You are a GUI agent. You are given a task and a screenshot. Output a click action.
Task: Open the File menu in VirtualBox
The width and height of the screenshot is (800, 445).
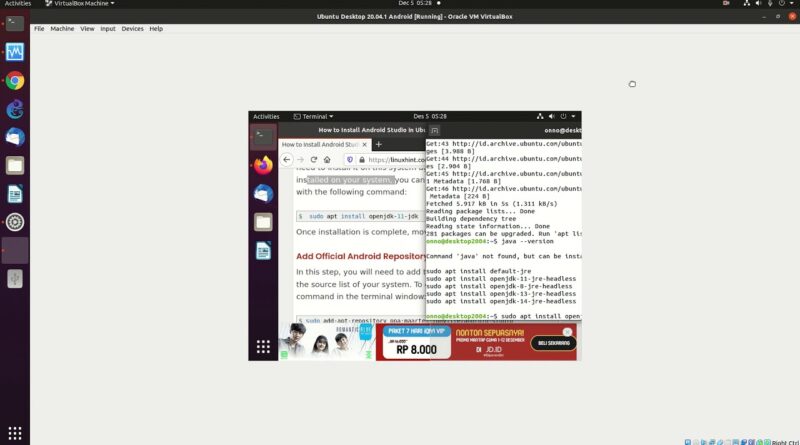(x=39, y=29)
